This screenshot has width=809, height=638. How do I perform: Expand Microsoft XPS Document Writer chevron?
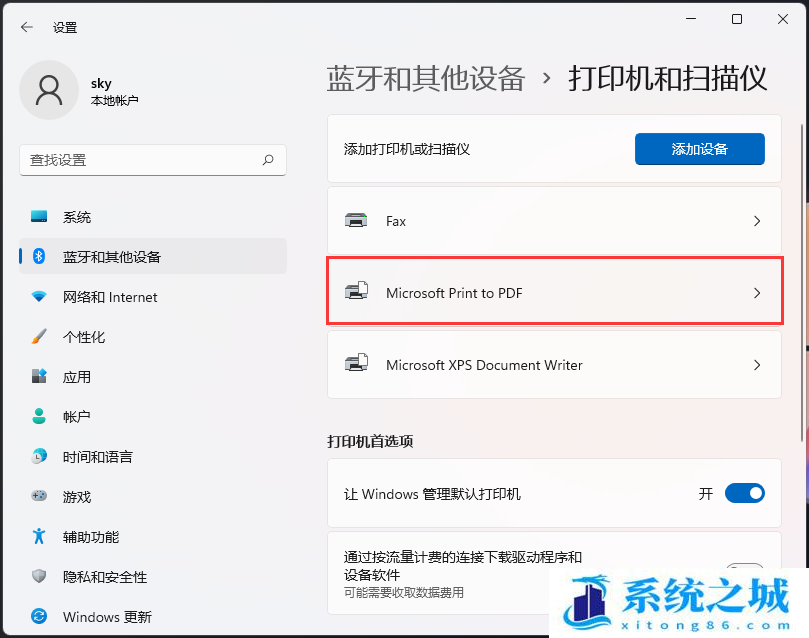[x=757, y=365]
